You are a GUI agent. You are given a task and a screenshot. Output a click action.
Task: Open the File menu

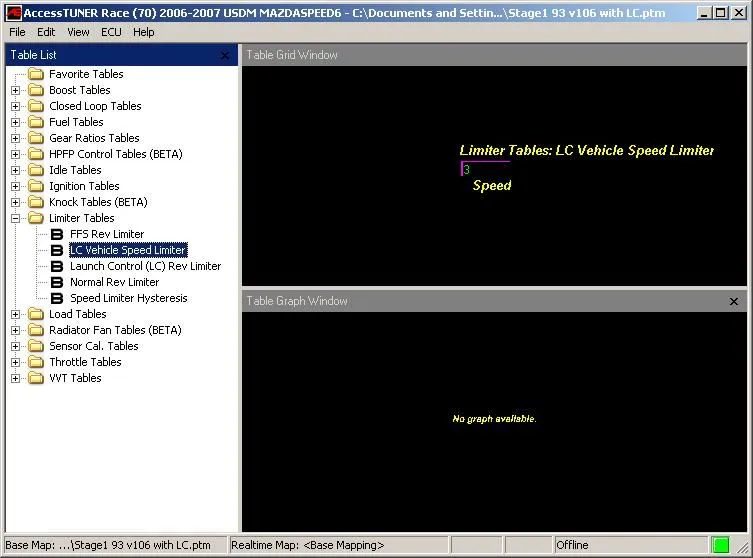[17, 32]
